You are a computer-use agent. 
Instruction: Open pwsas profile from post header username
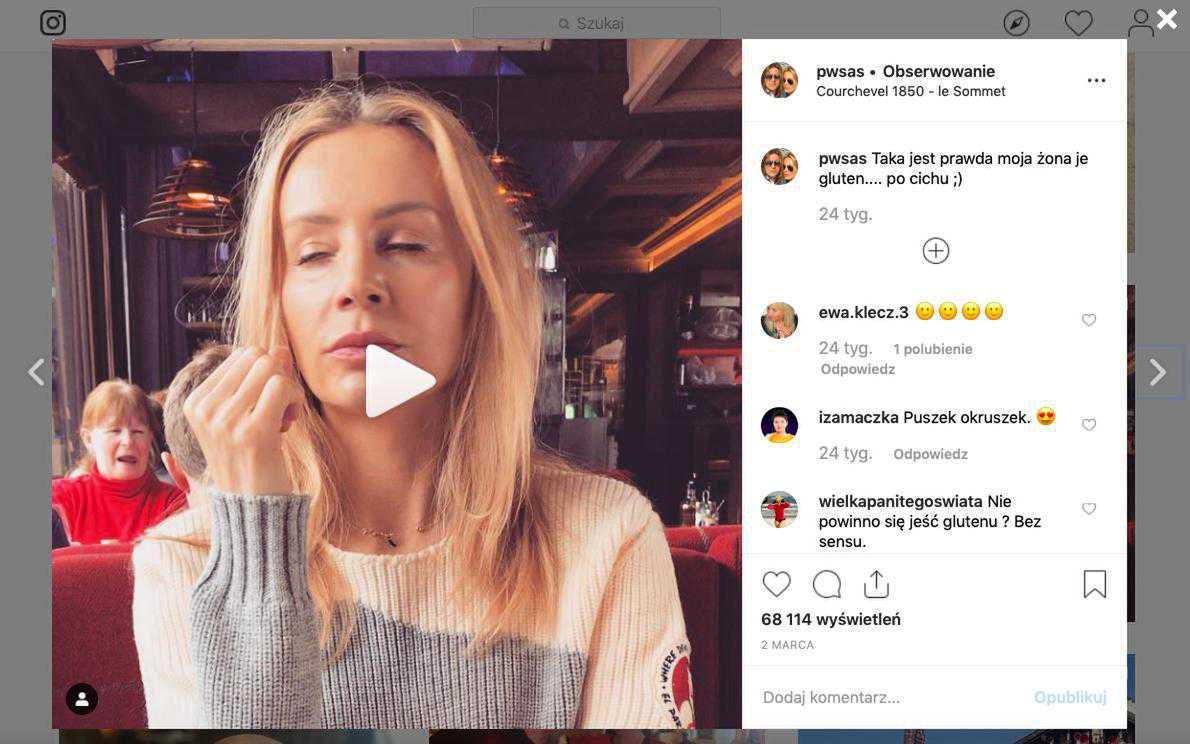840,71
